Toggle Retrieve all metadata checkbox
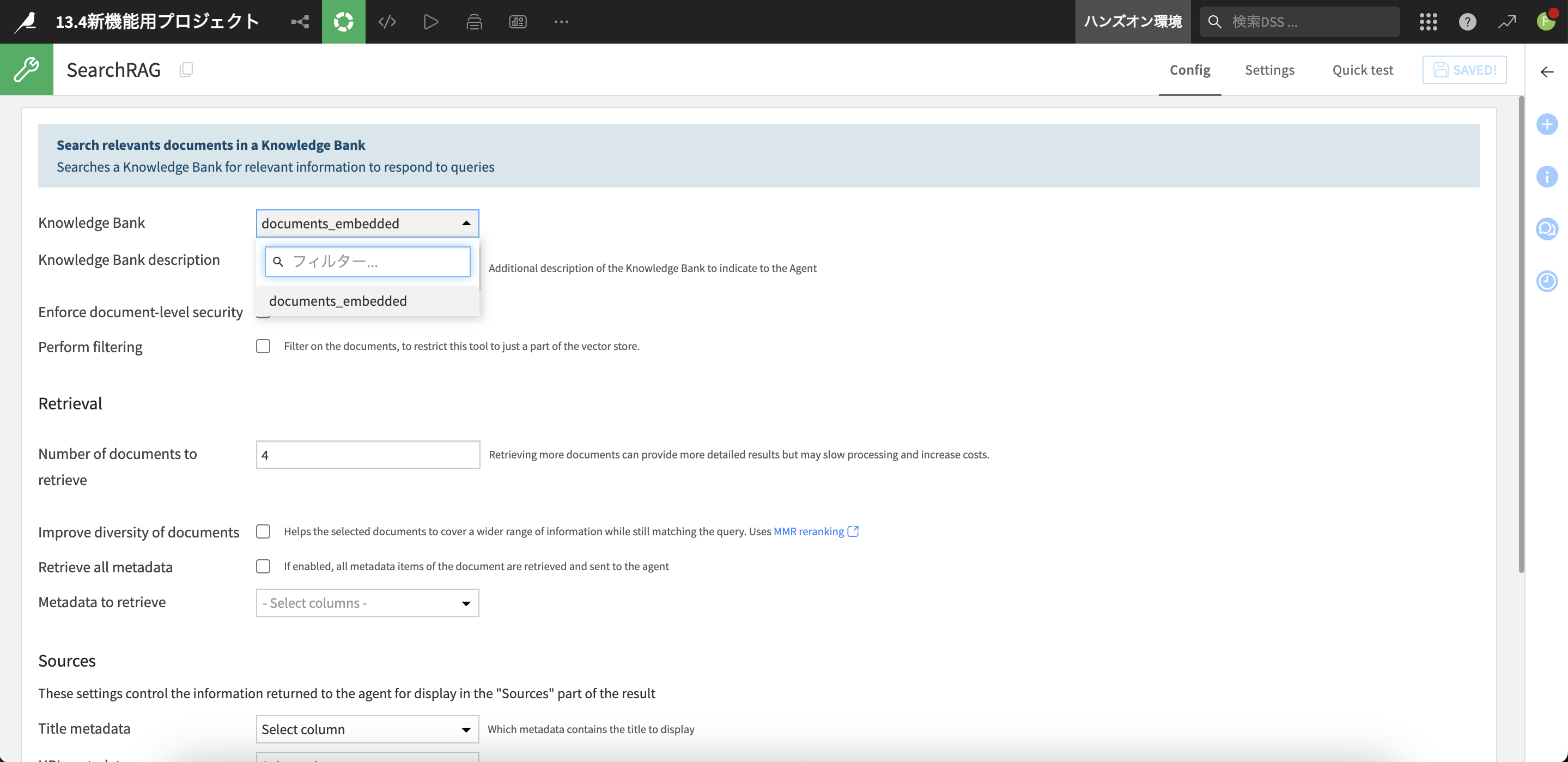The width and height of the screenshot is (1568, 762). (263, 566)
